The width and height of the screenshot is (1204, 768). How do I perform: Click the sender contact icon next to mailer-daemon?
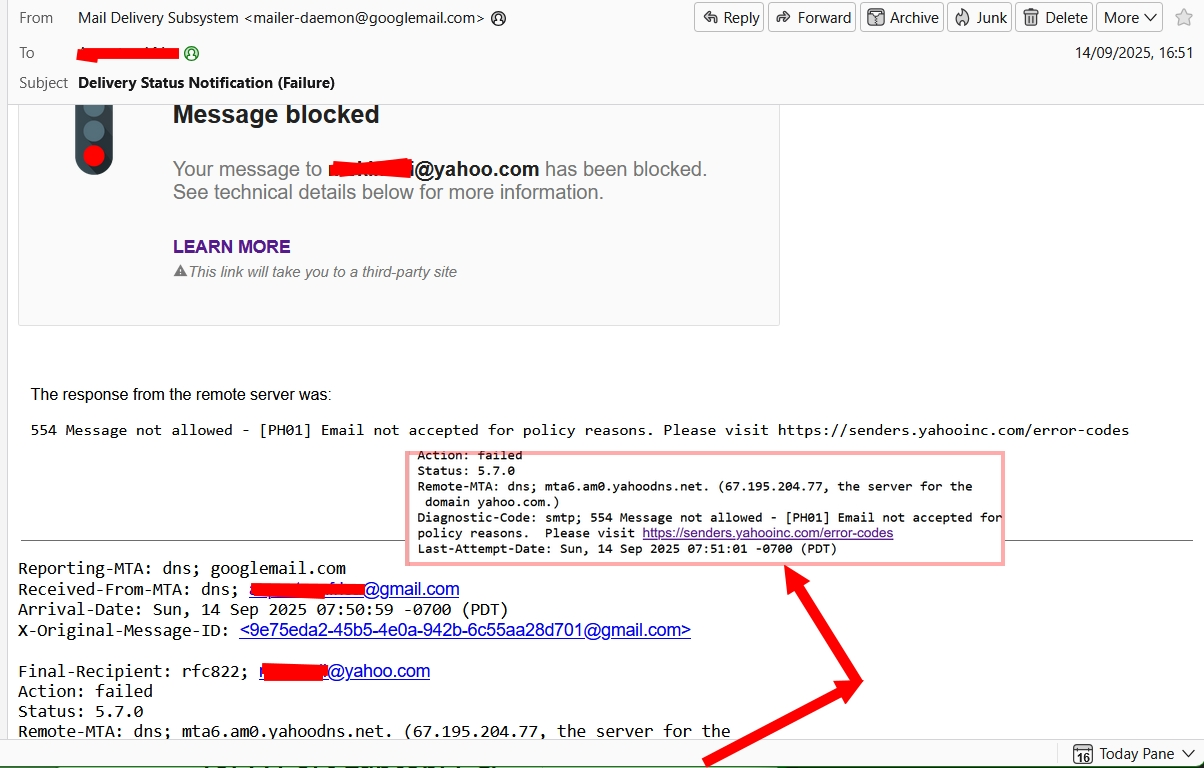[499, 18]
